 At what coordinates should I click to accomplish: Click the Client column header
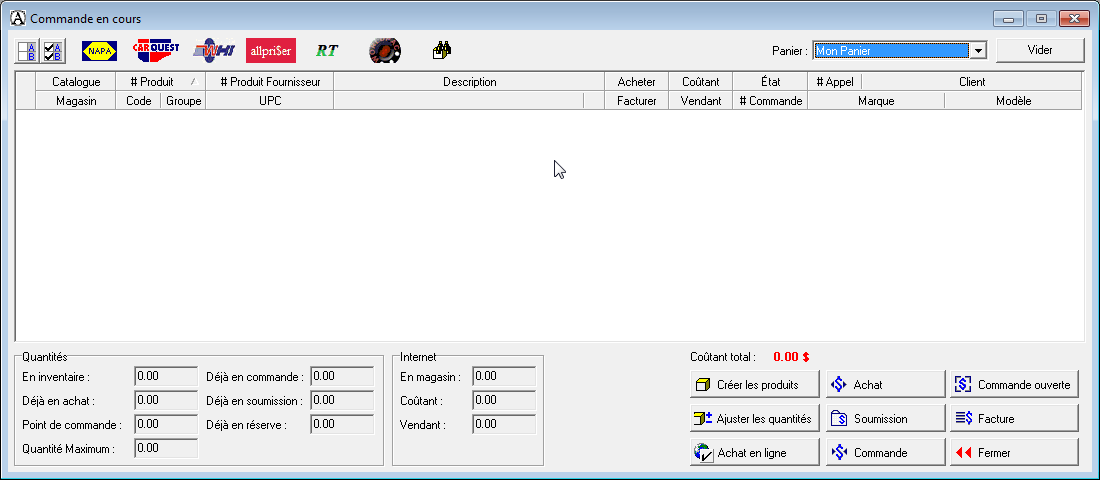(972, 82)
